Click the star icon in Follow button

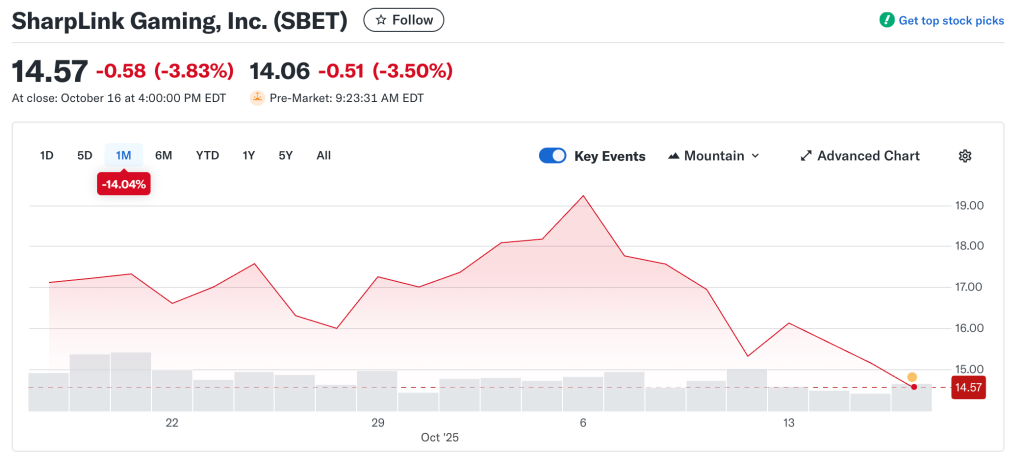pos(380,20)
